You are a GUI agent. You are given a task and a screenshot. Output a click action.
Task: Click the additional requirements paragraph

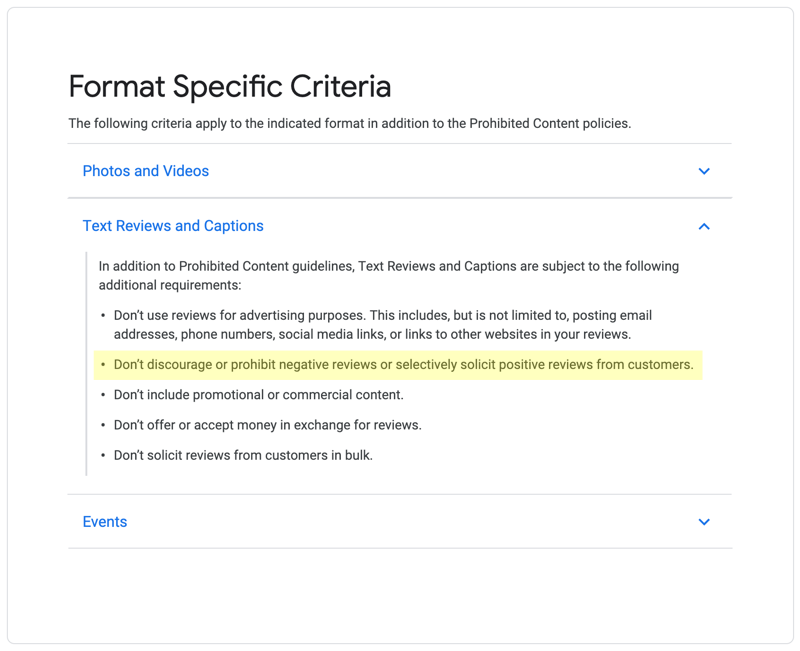389,276
